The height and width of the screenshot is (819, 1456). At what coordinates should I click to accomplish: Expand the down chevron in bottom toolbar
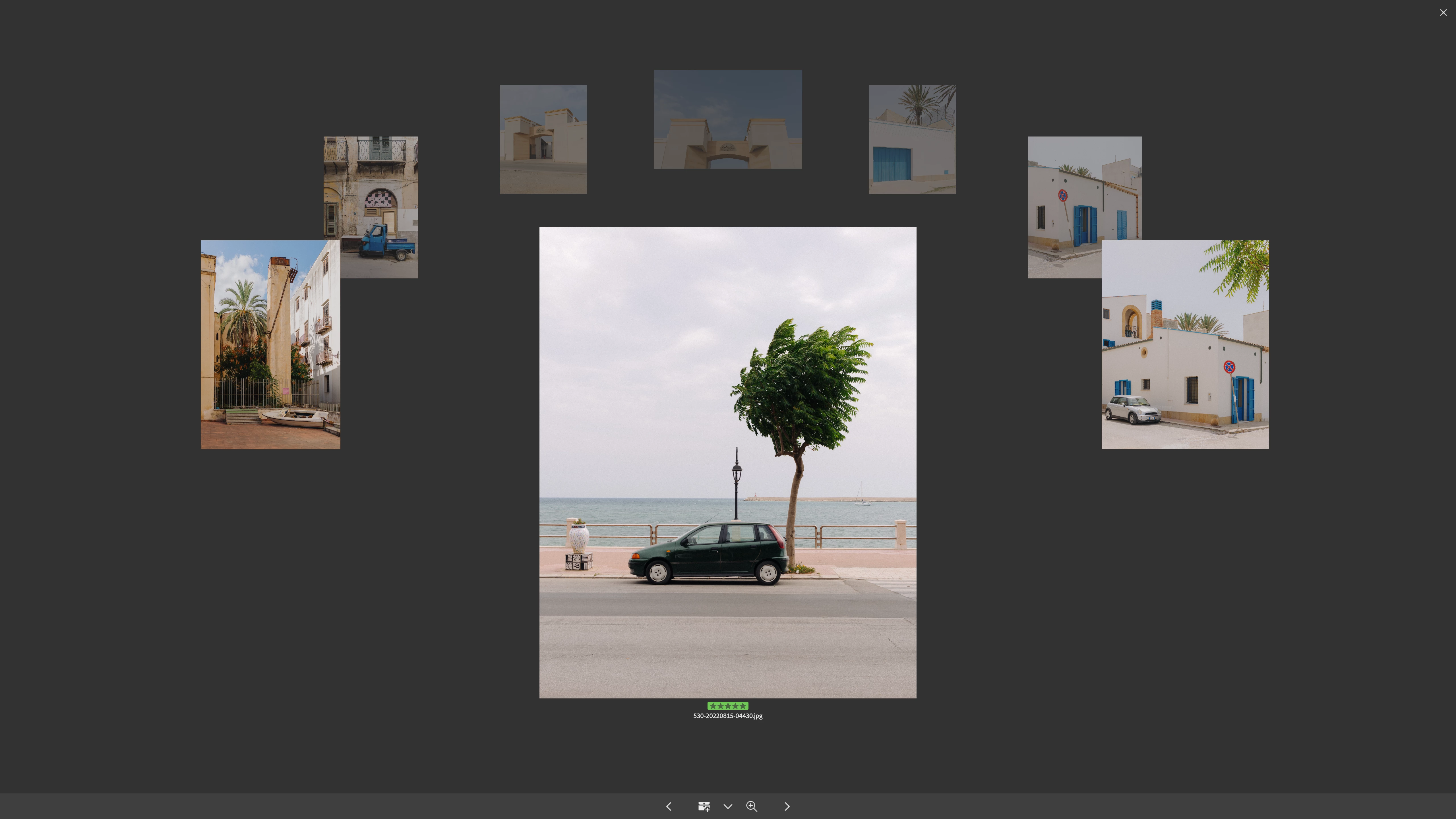[728, 806]
